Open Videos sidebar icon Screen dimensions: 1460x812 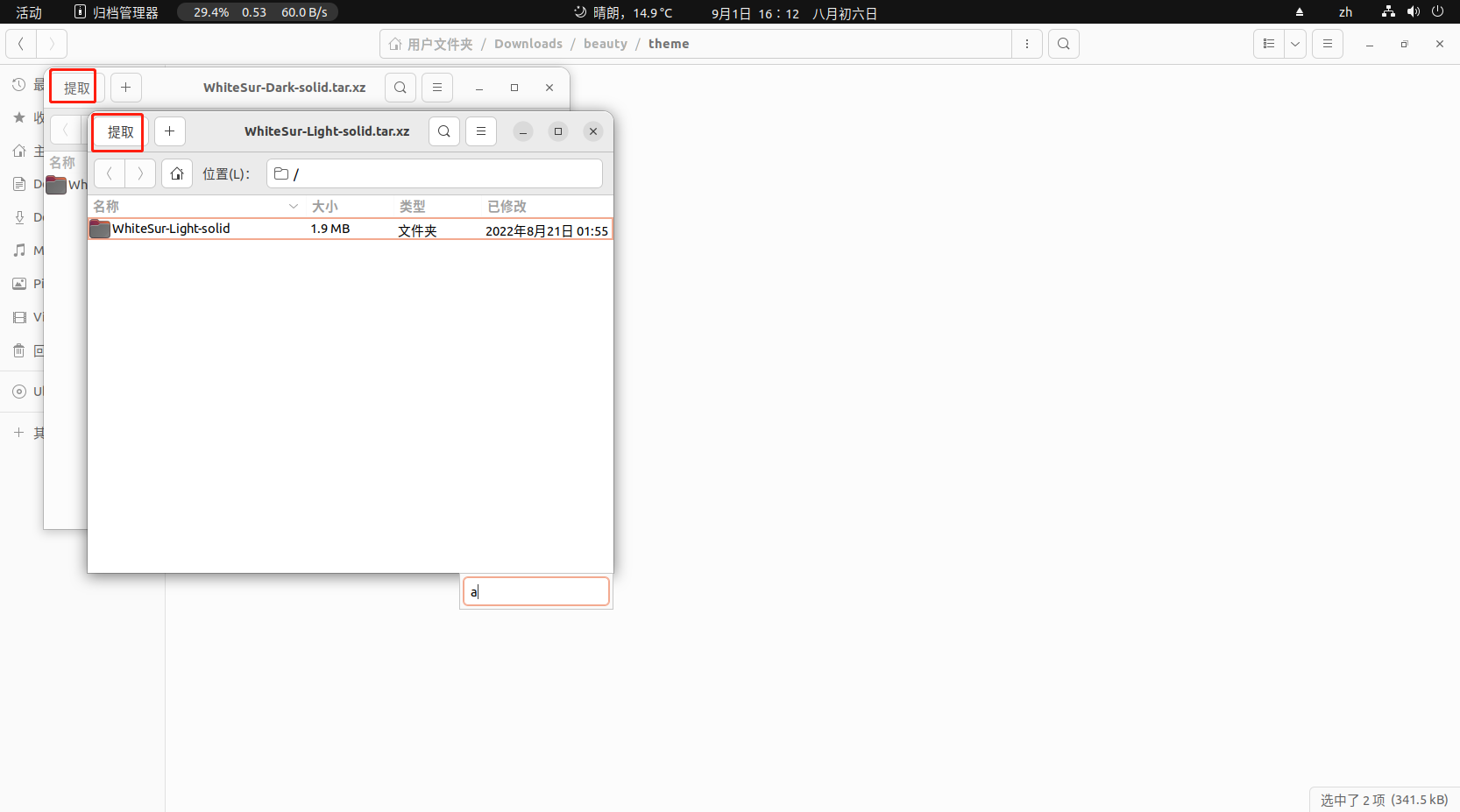[19, 317]
